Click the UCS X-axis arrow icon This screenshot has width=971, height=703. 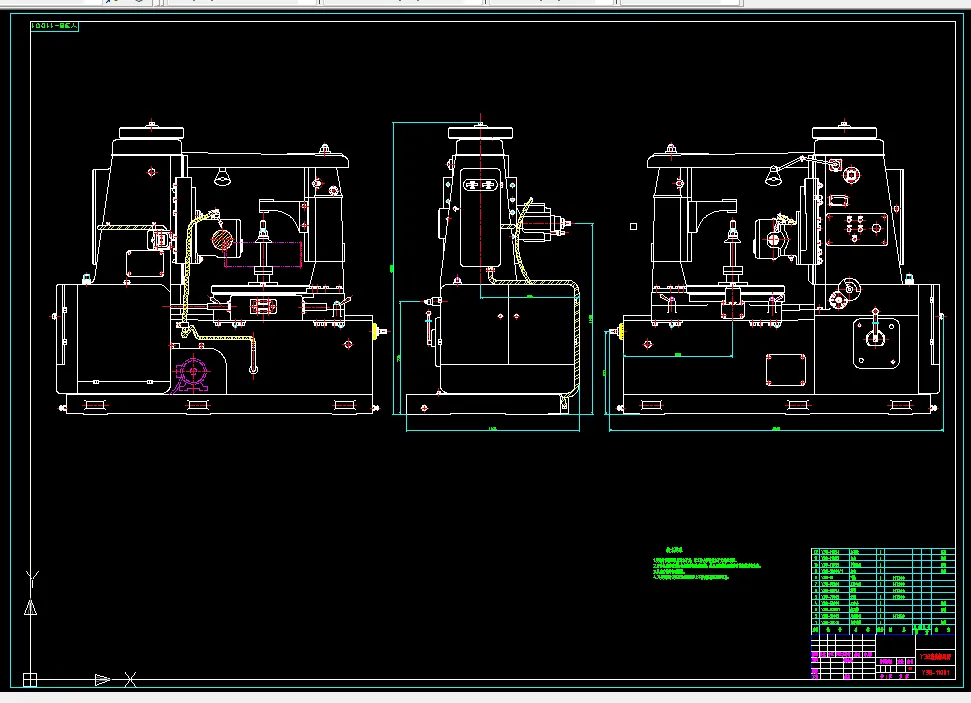pos(102,679)
